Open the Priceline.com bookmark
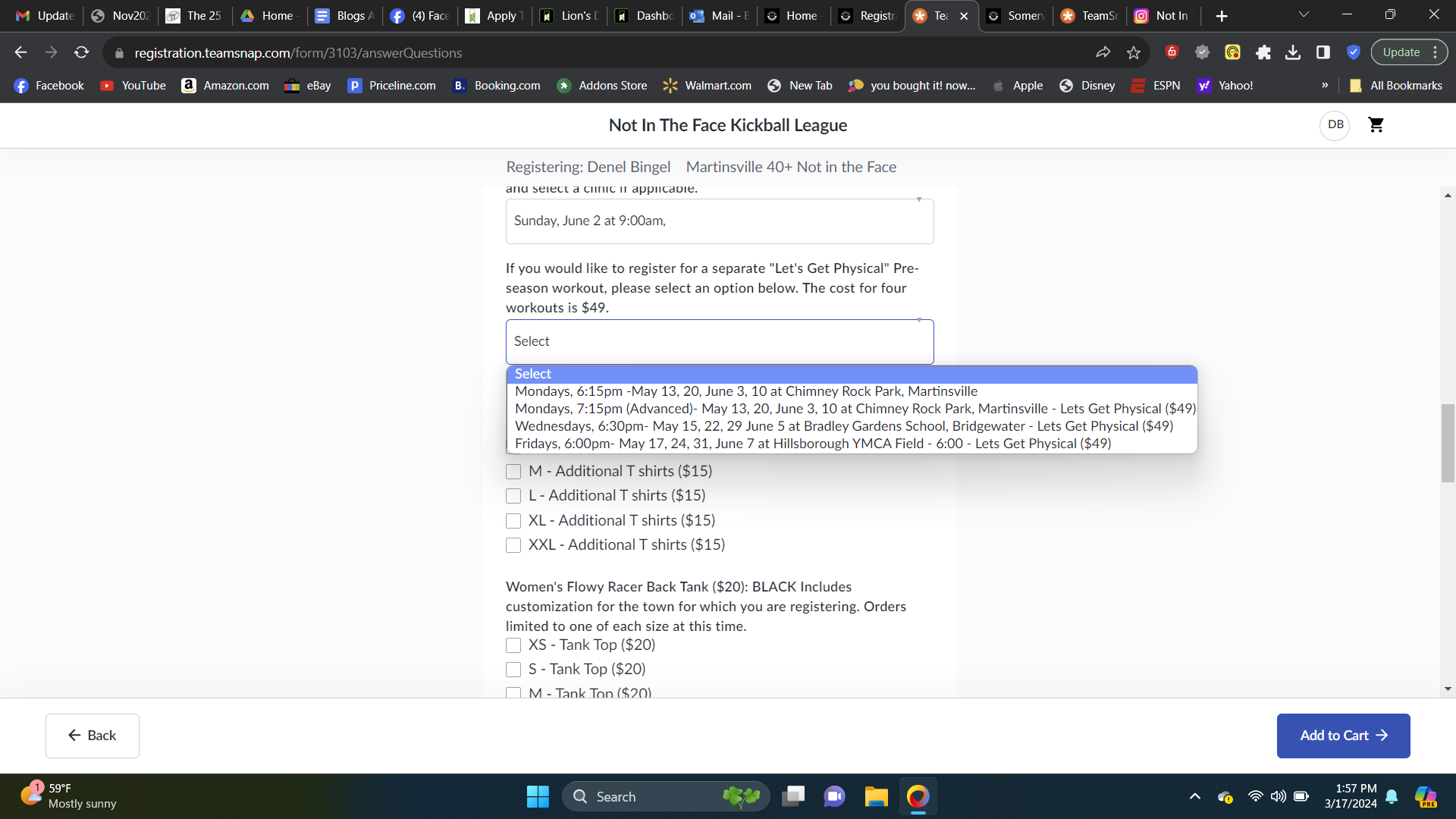Screen dimensions: 1456x819 pos(392,86)
